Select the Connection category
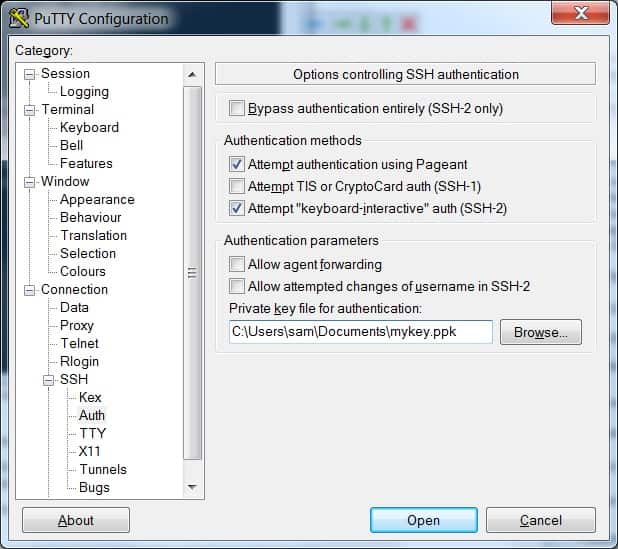 tap(74, 289)
